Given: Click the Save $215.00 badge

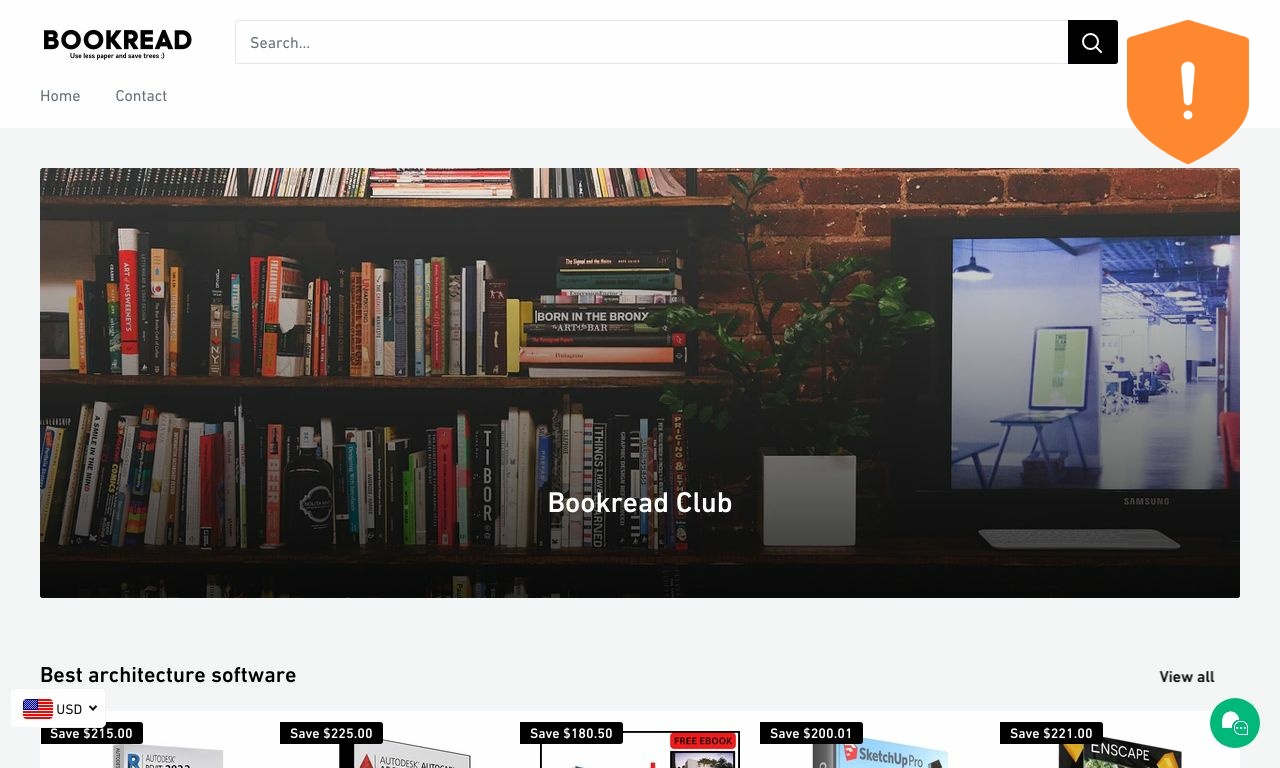Looking at the screenshot, I should (91, 733).
